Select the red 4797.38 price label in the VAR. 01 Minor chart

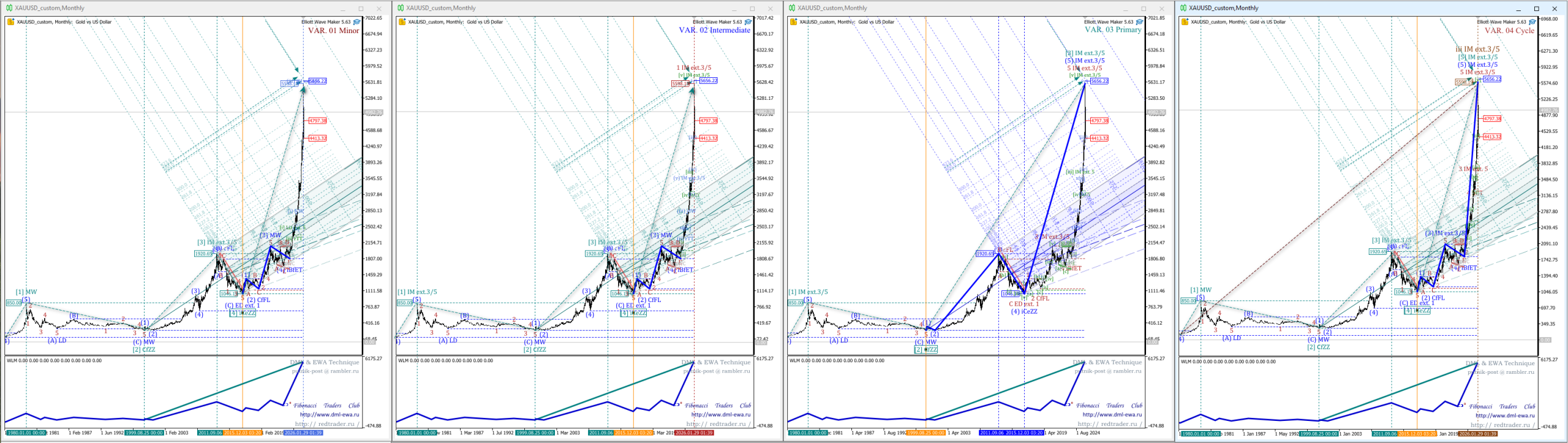[x=317, y=121]
